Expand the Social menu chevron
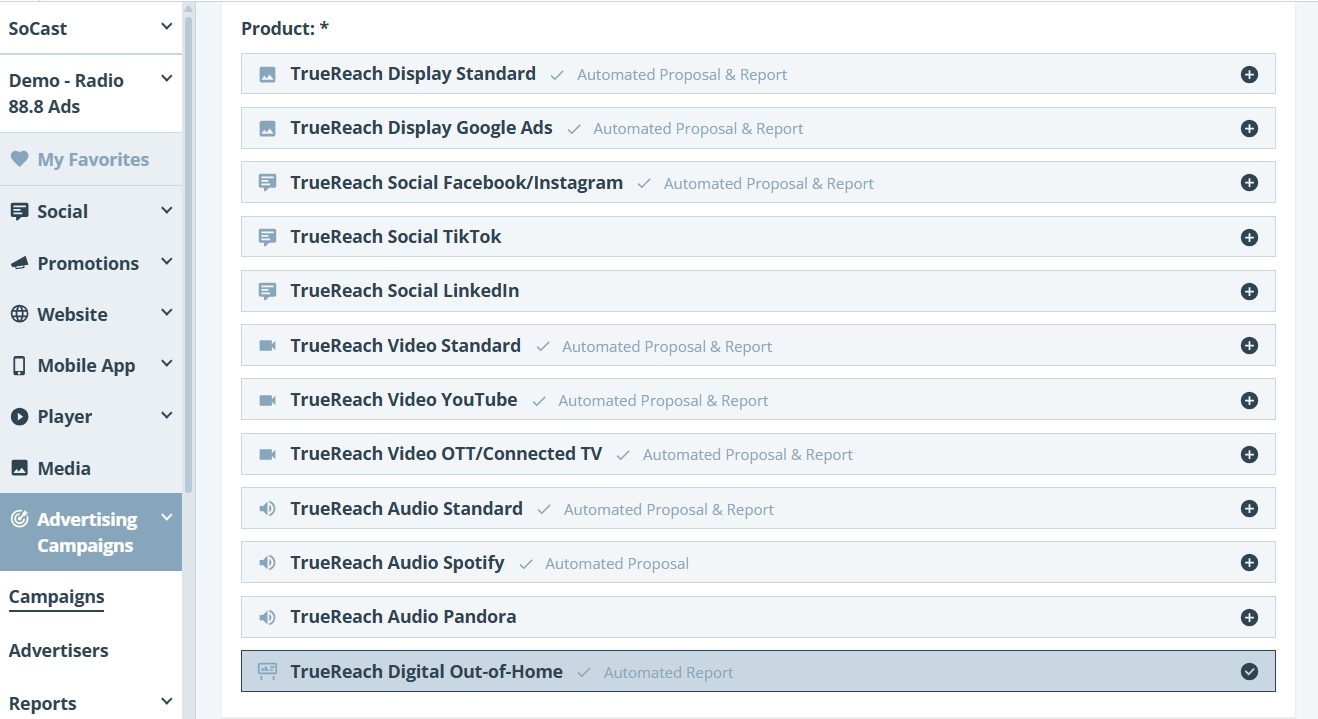Screen dimensions: 1318x719 [x=167, y=210]
